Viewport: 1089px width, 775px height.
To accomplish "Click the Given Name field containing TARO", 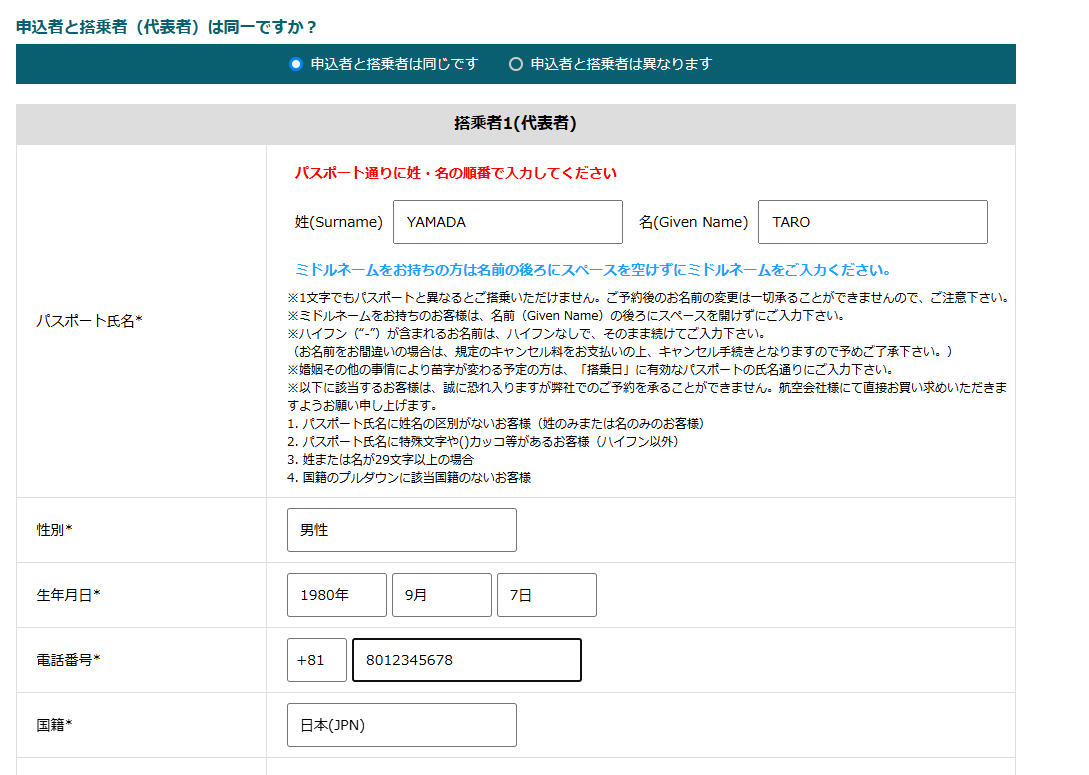I will coord(872,222).
